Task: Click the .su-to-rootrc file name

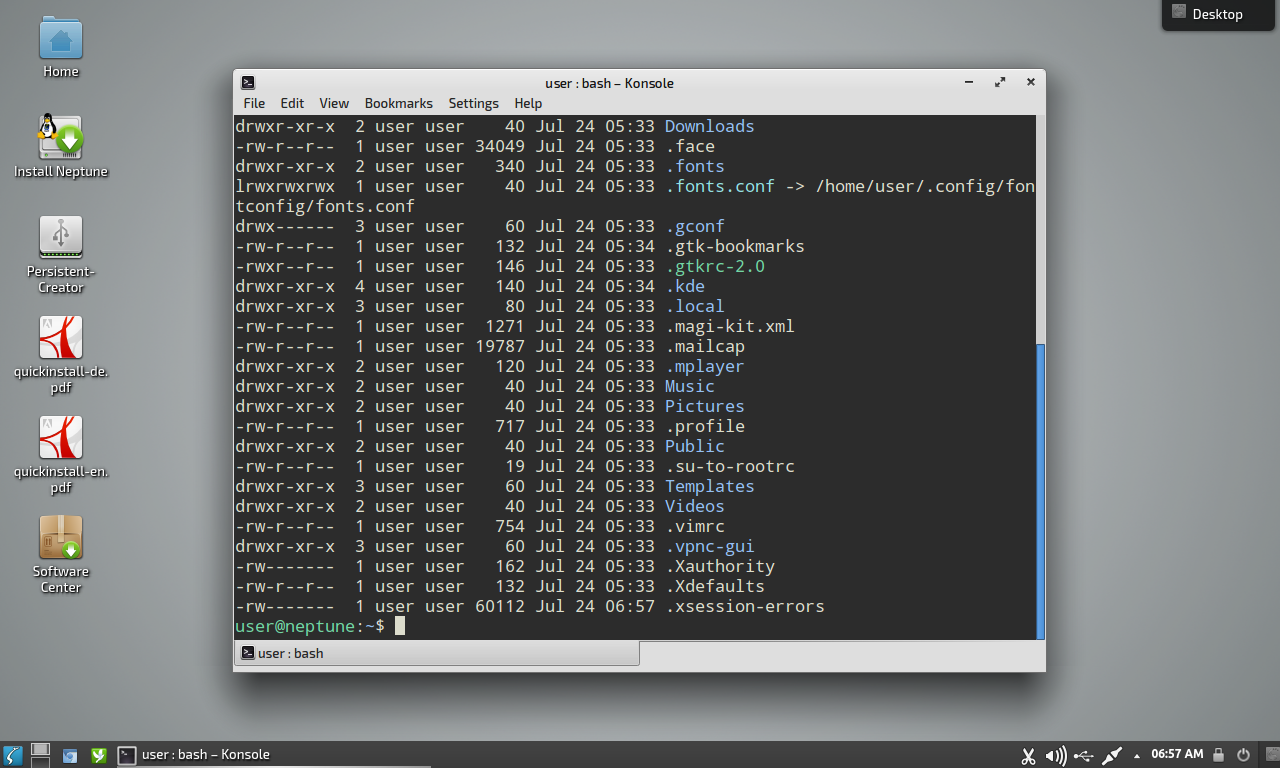Action: (x=729, y=466)
